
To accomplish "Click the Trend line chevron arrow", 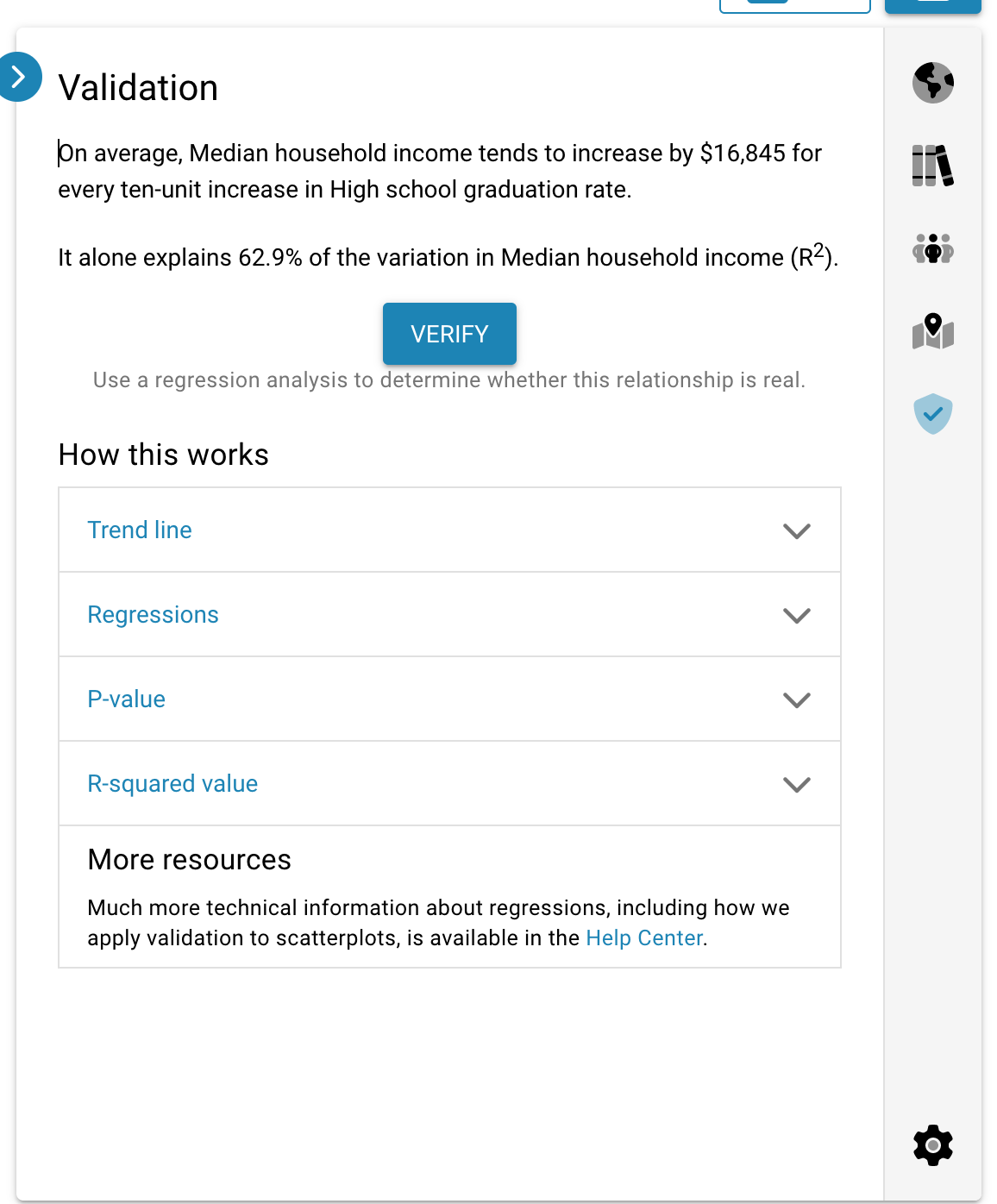I will [x=796, y=530].
